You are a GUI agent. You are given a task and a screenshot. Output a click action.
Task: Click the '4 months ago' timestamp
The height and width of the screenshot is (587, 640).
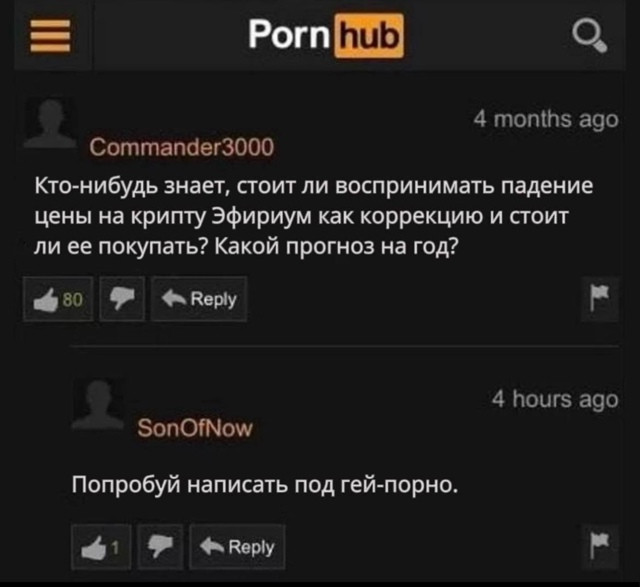click(x=546, y=120)
